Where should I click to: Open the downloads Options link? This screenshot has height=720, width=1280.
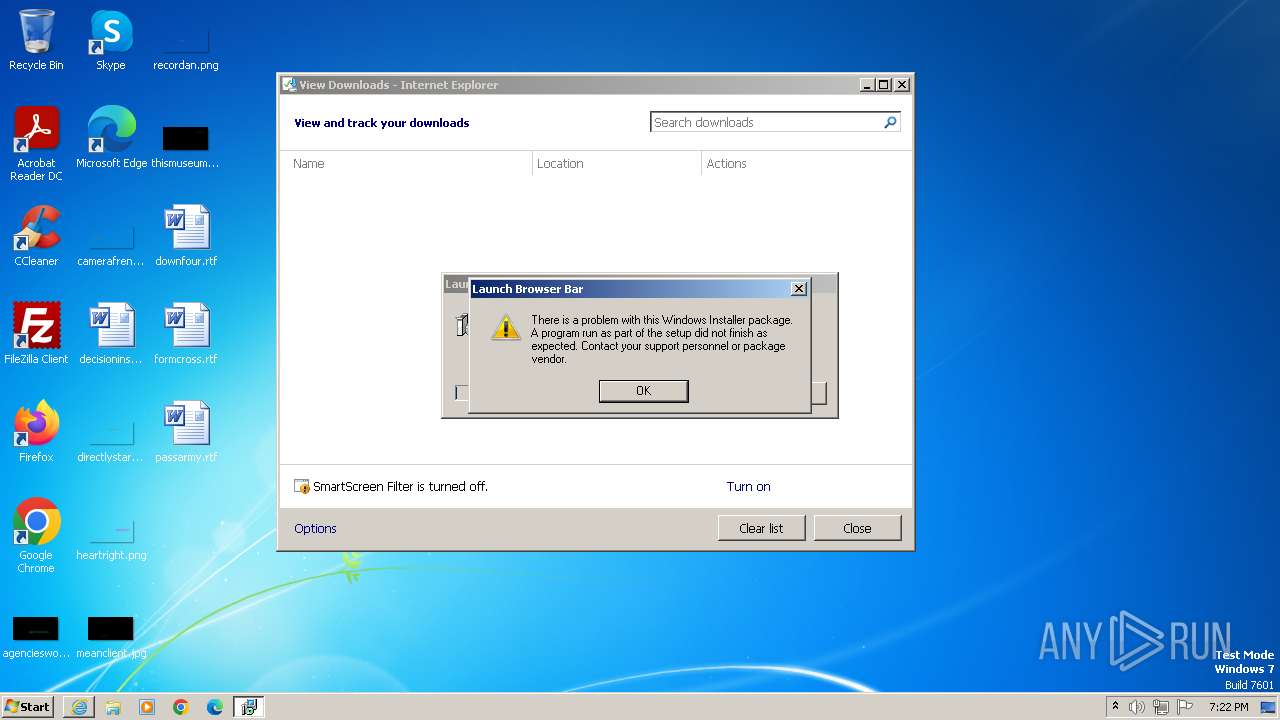pos(315,528)
